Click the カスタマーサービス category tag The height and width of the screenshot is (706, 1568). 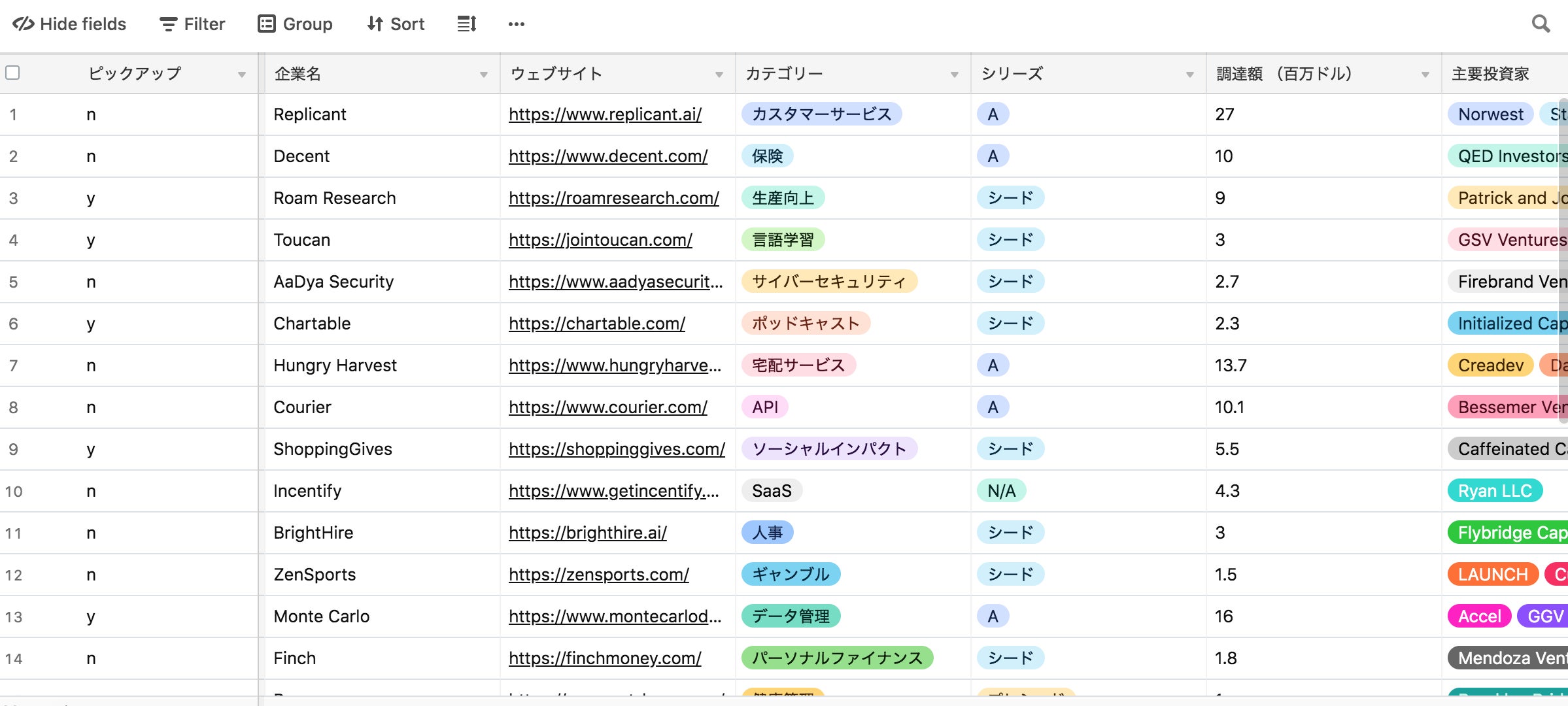click(821, 114)
